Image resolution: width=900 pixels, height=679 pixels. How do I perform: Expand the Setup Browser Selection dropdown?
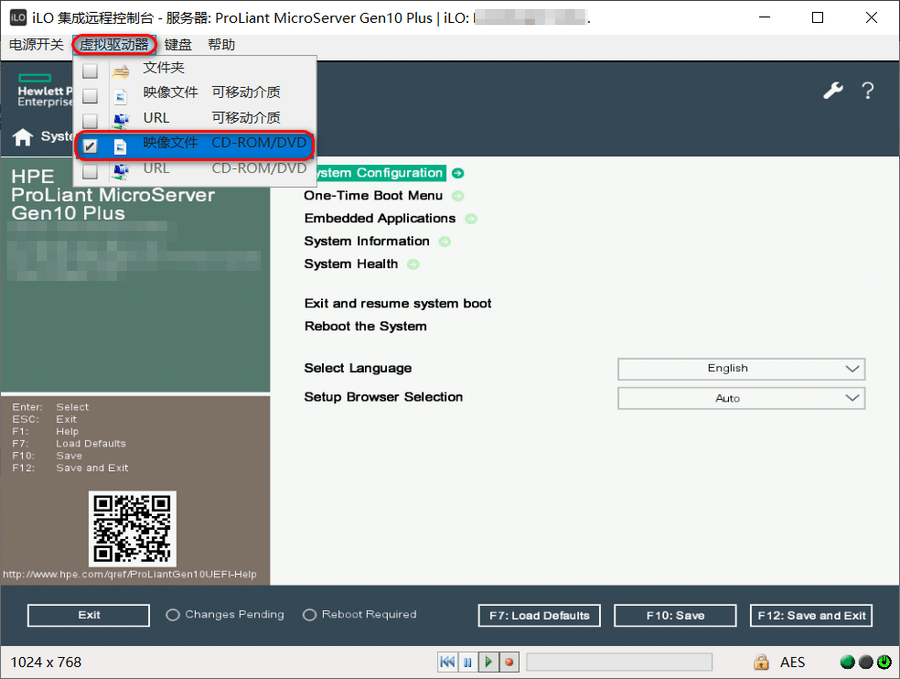[x=741, y=398]
